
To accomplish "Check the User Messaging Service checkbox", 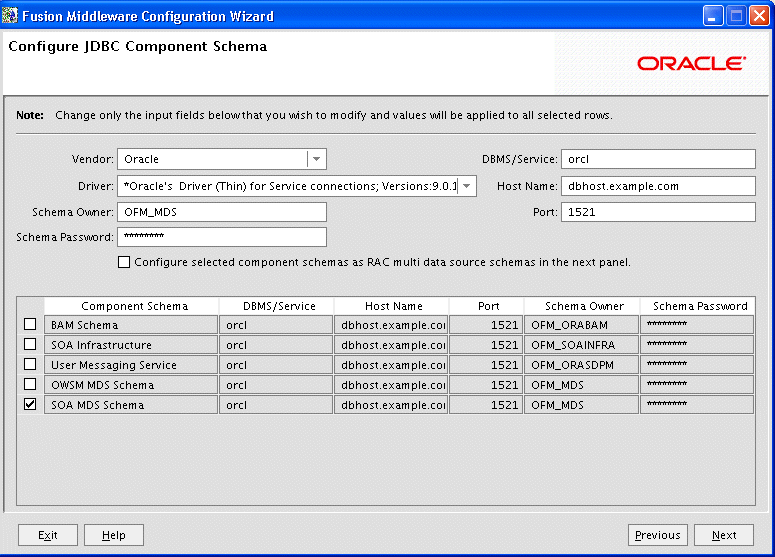I will 30,364.
